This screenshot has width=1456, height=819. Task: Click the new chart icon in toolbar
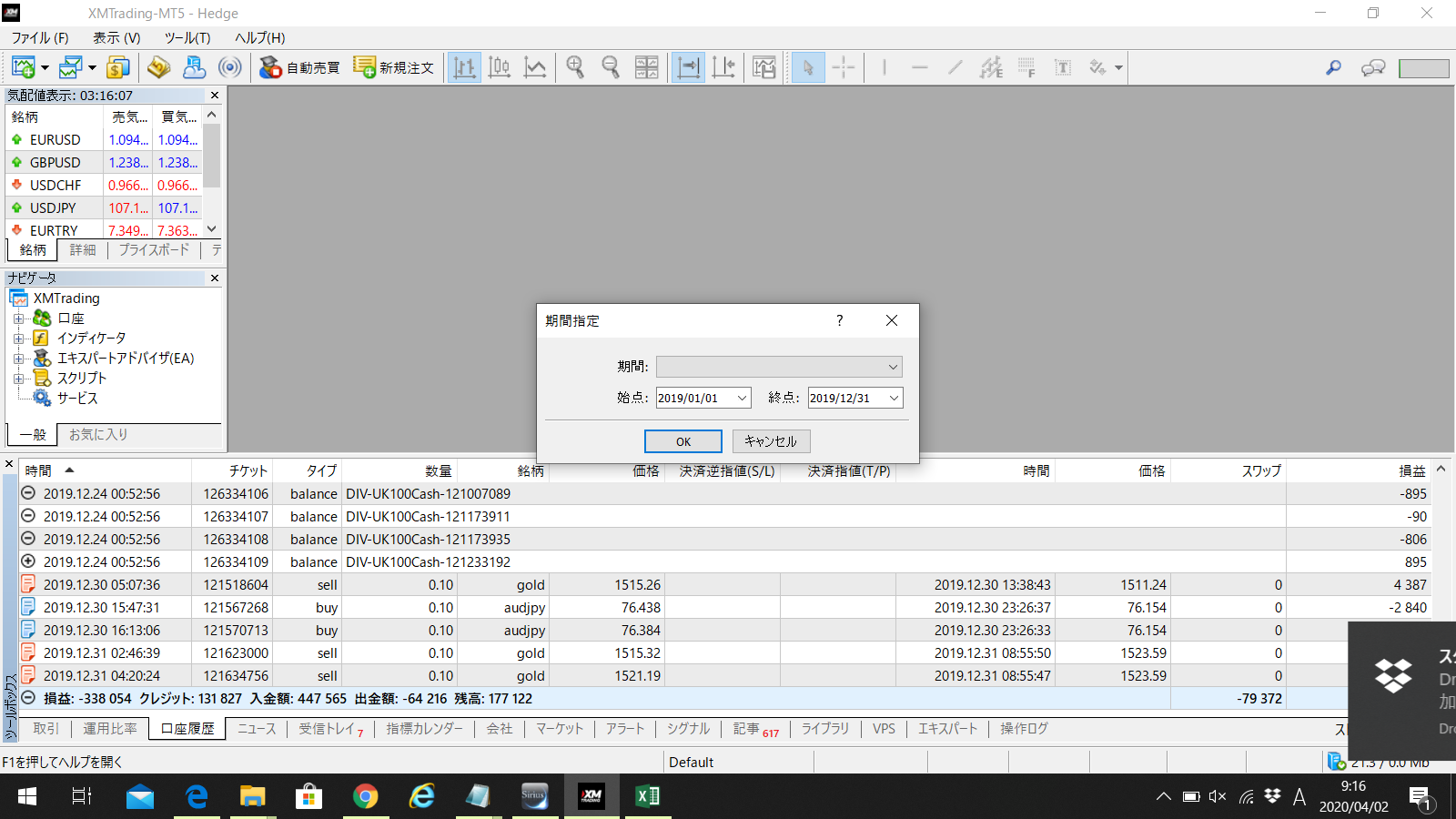click(23, 67)
